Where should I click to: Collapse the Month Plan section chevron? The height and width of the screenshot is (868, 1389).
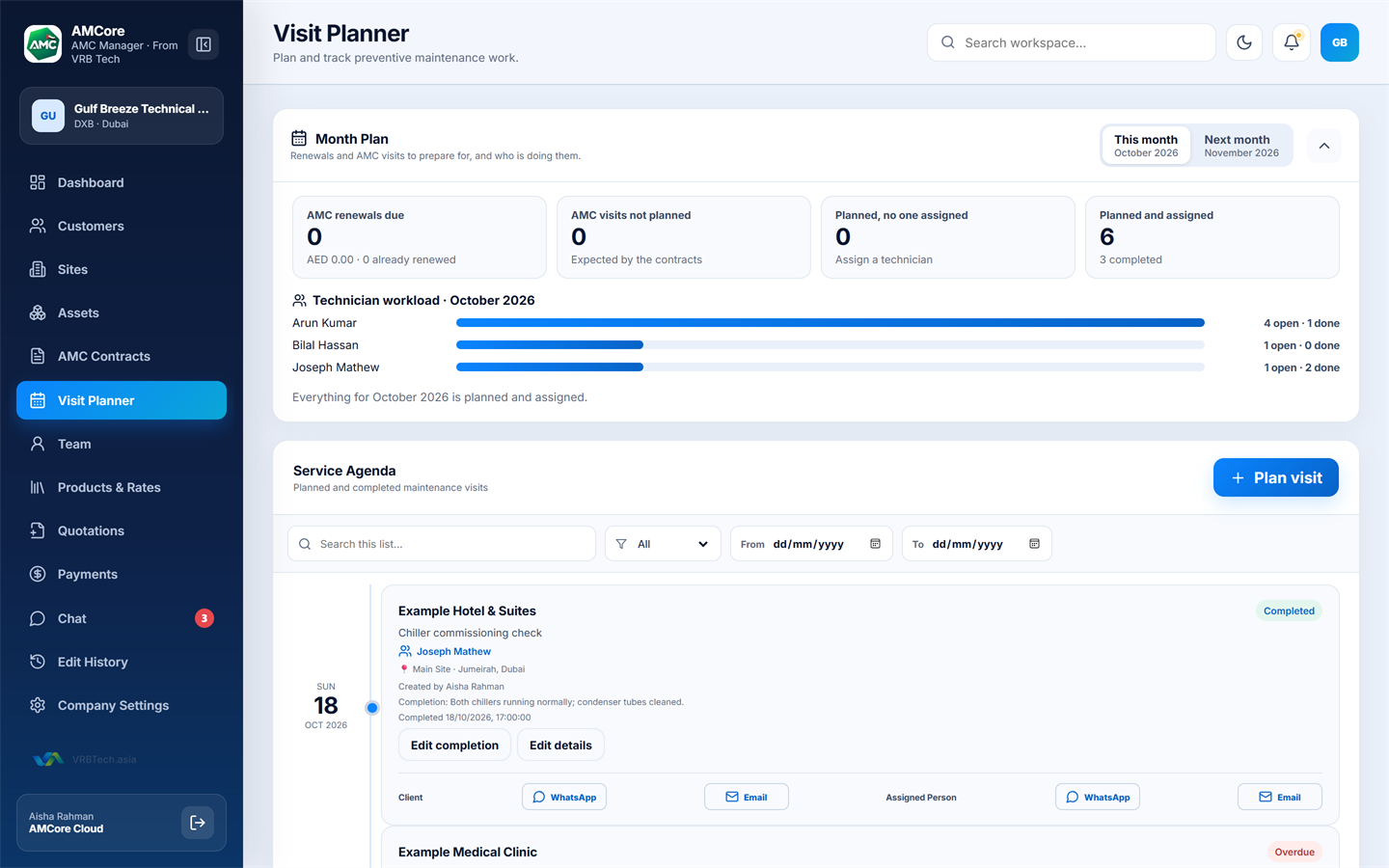pyautogui.click(x=1324, y=146)
